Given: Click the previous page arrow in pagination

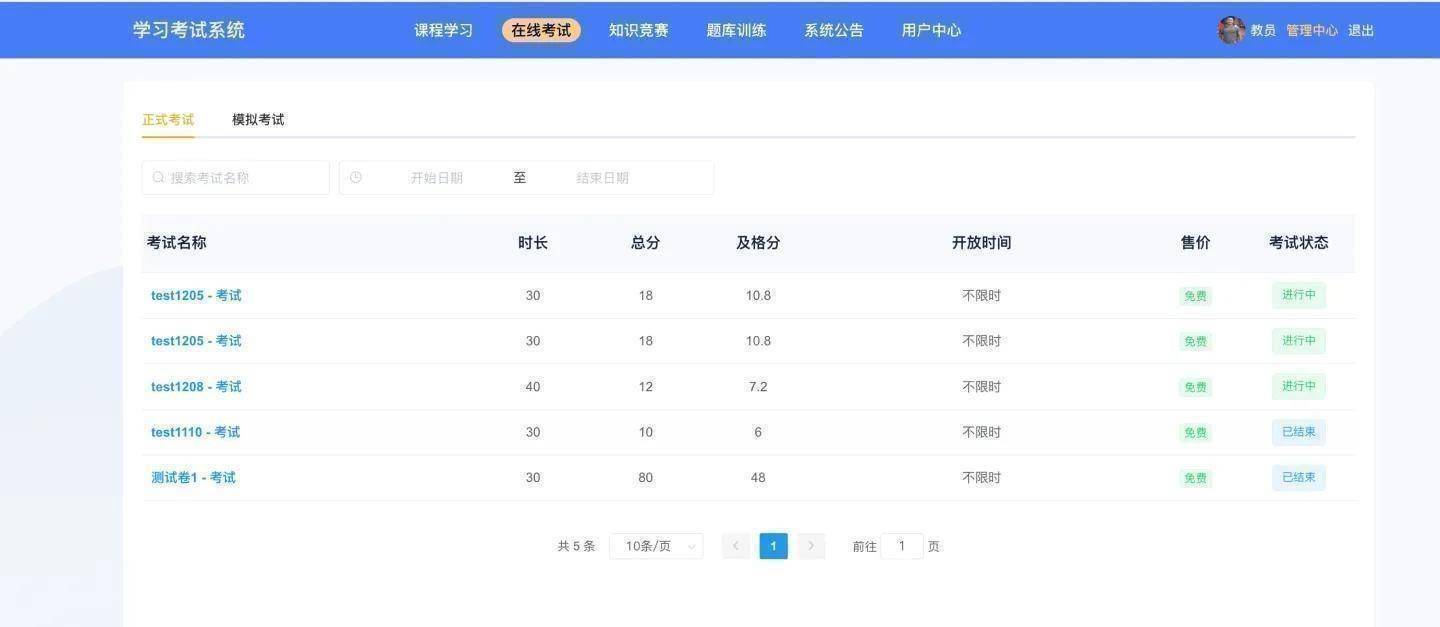Looking at the screenshot, I should (x=735, y=546).
